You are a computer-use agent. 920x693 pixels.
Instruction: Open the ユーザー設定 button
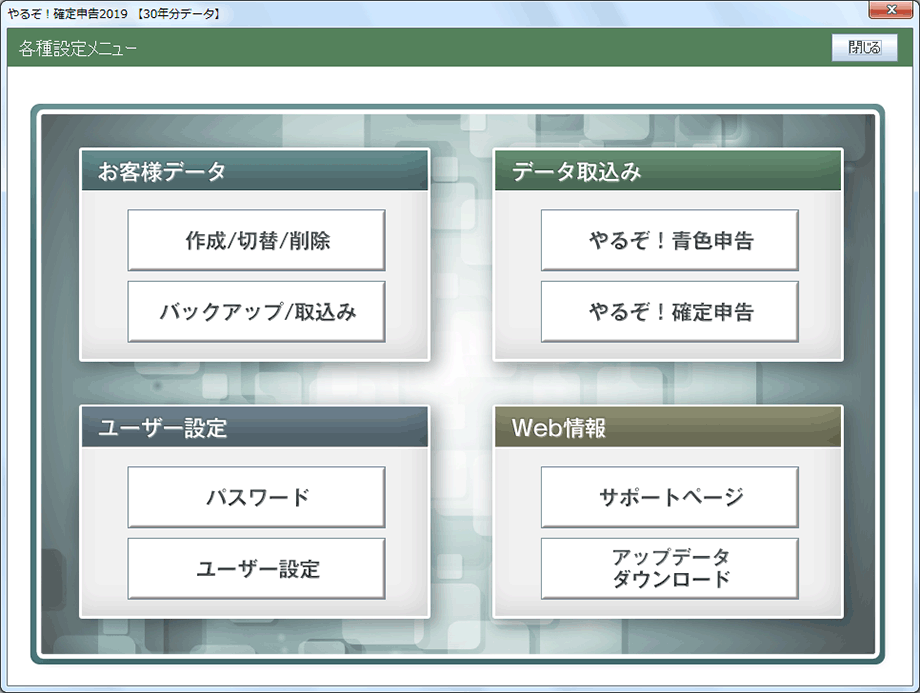coord(256,569)
